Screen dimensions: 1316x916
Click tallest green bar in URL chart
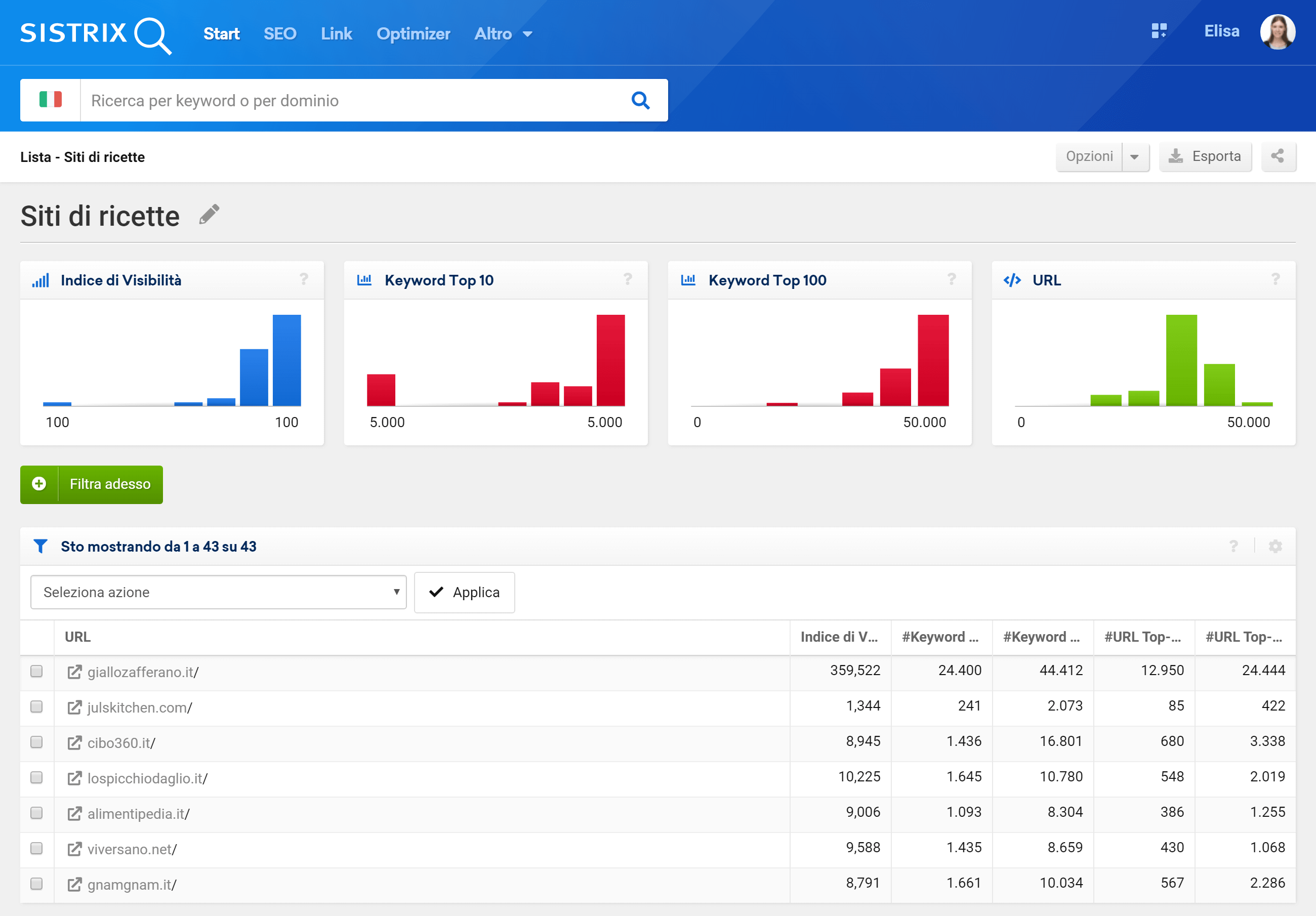pos(1181,360)
